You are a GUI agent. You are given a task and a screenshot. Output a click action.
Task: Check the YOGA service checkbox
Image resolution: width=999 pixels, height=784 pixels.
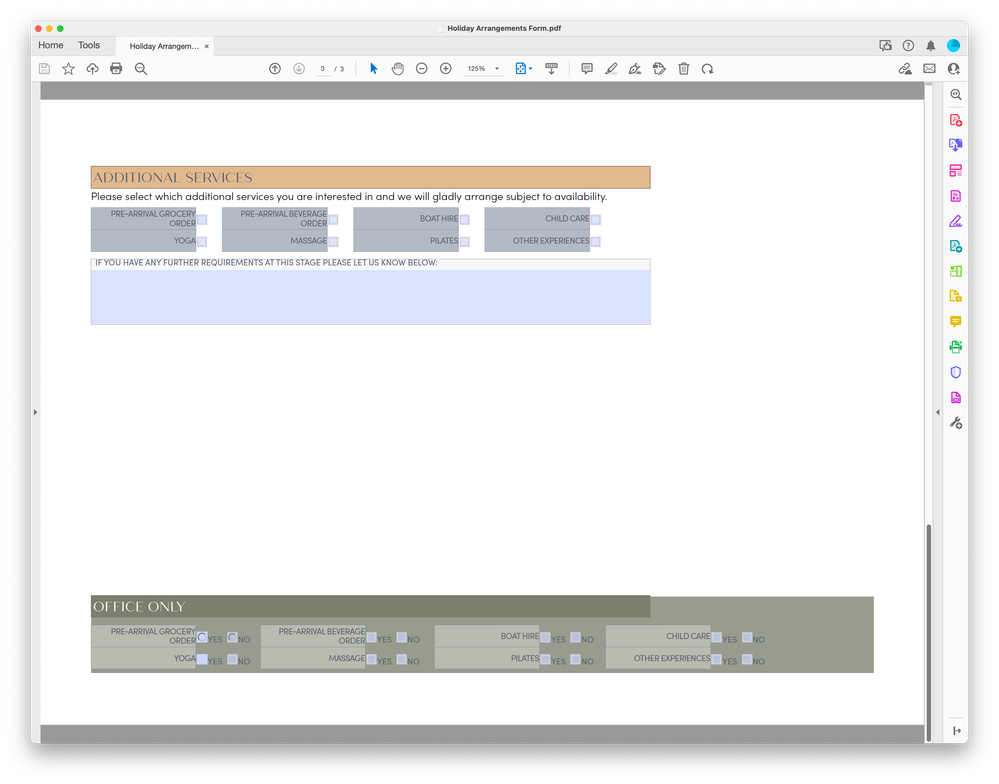click(202, 241)
